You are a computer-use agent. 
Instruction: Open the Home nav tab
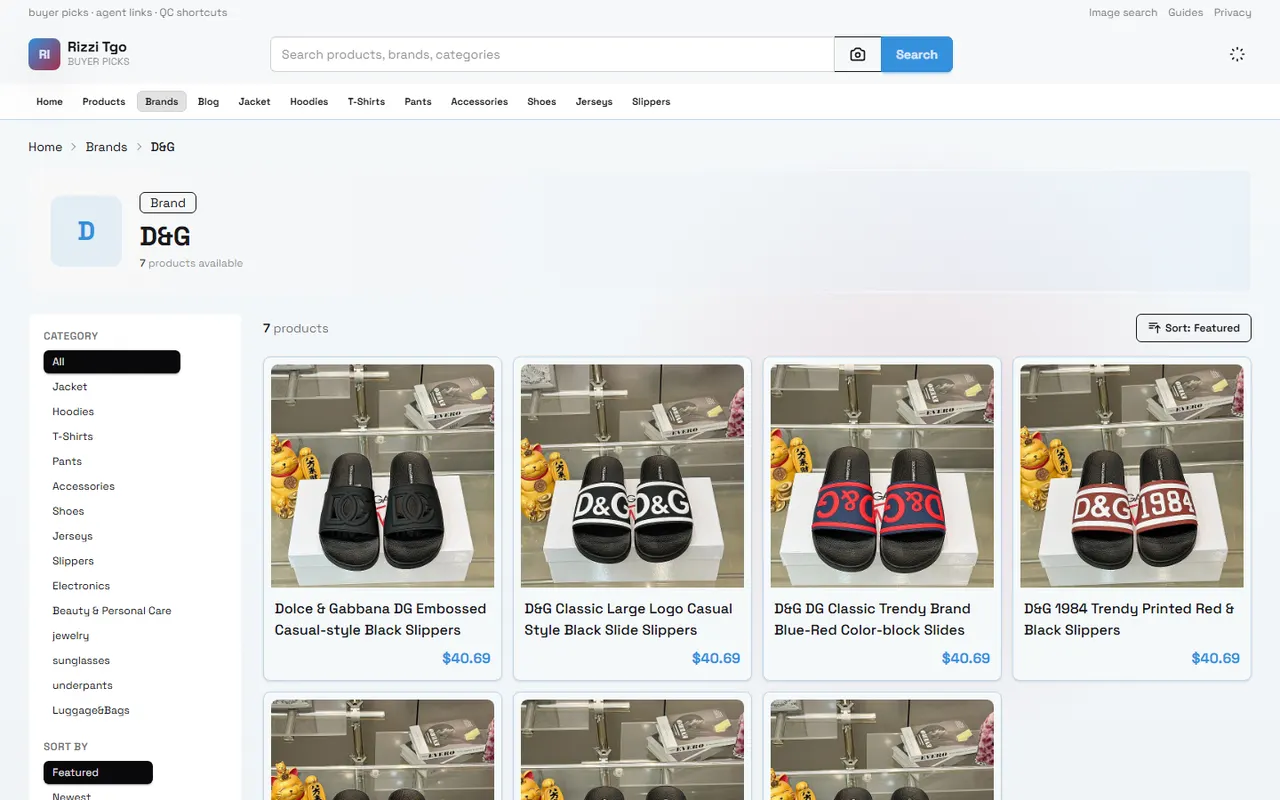50,102
